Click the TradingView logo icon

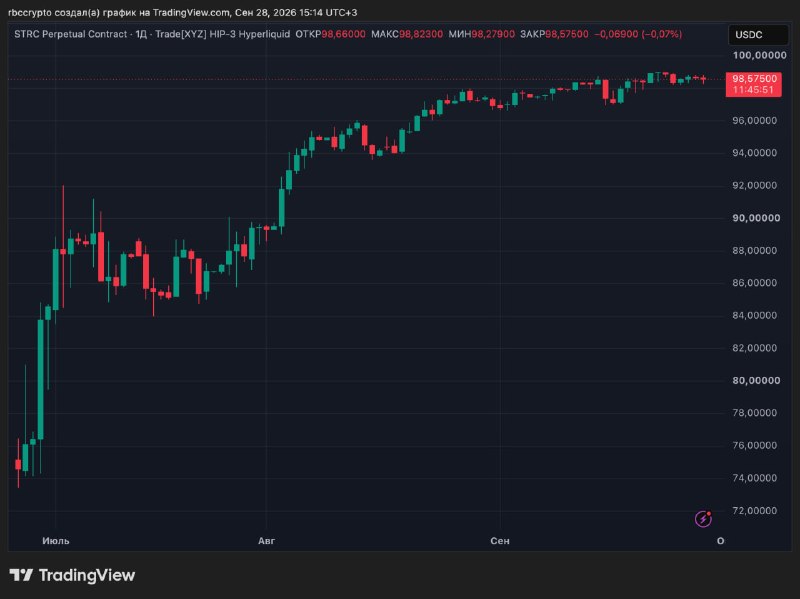[21, 575]
